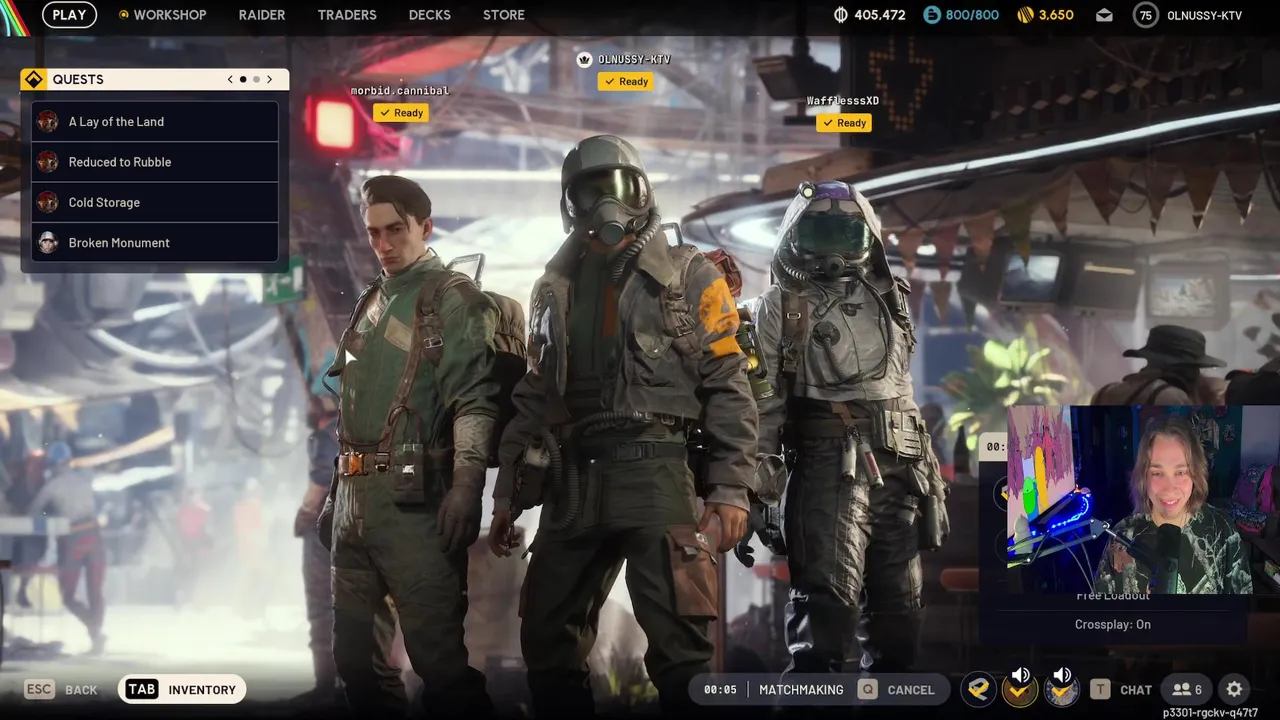Click the blue stash icon beside 800/800
The image size is (1280, 720).
[x=932, y=15]
